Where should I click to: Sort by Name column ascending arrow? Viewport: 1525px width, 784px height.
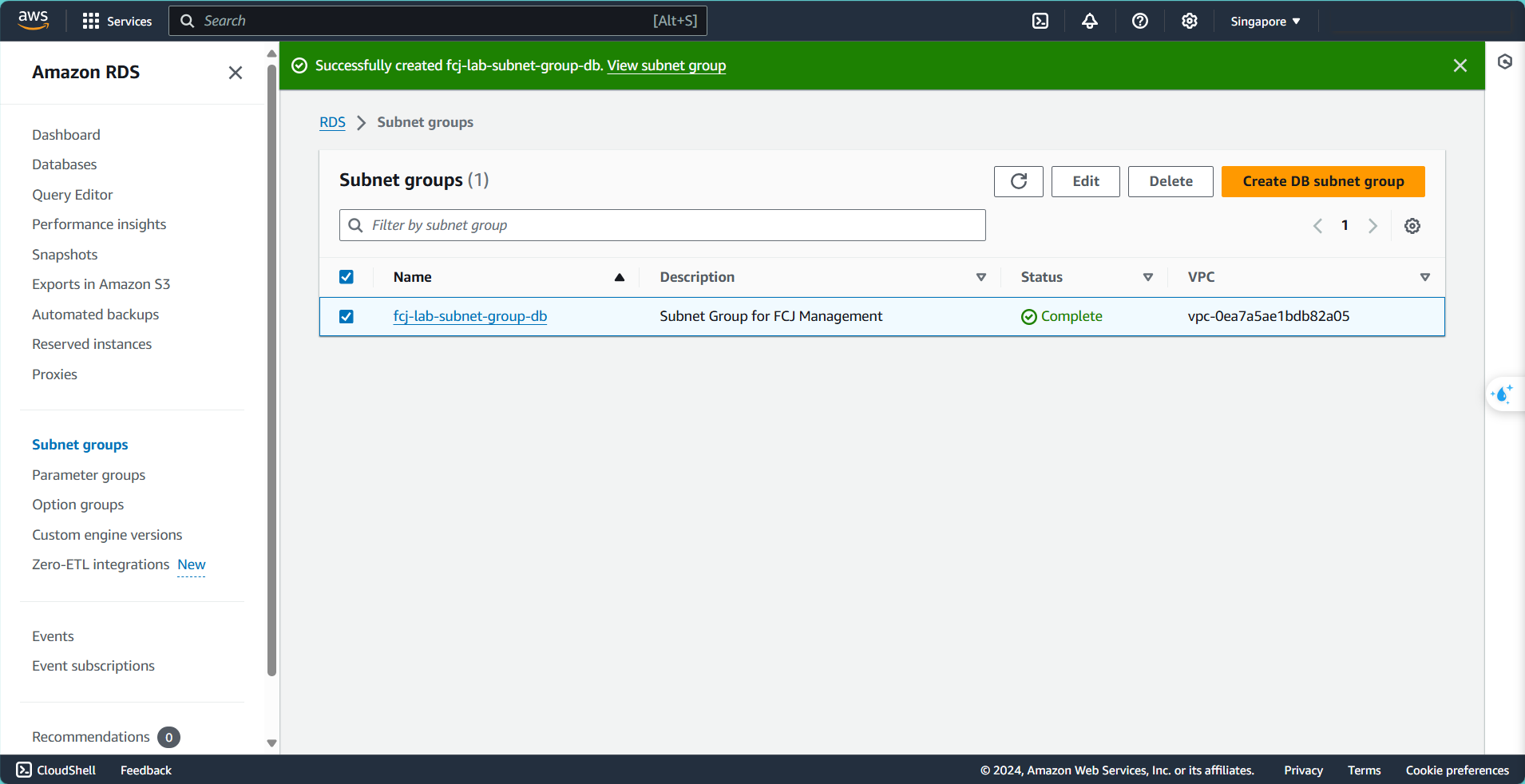[619, 277]
